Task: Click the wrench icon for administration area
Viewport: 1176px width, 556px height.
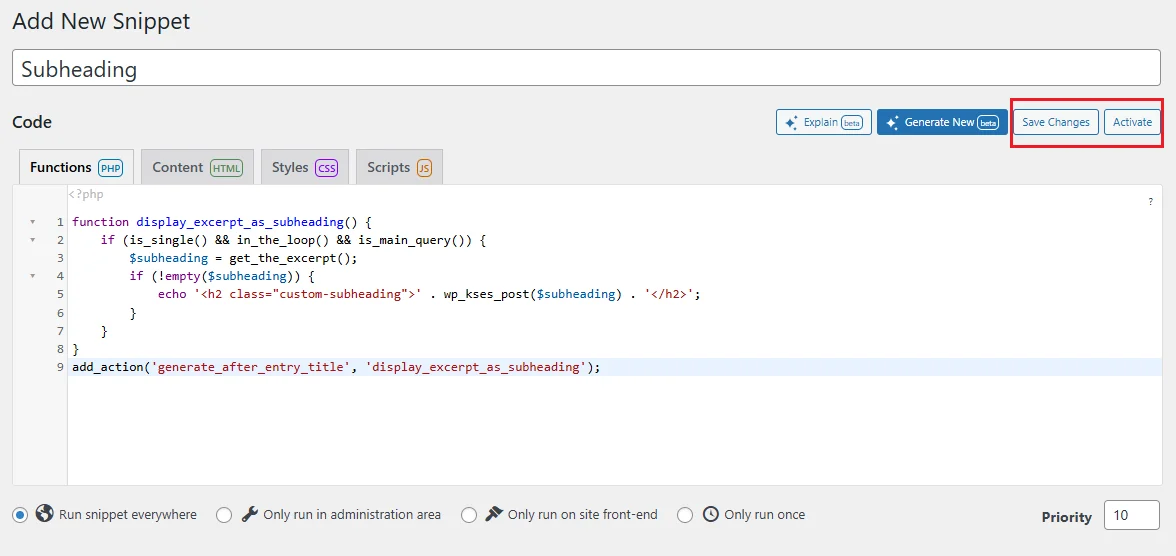Action: pyautogui.click(x=250, y=515)
